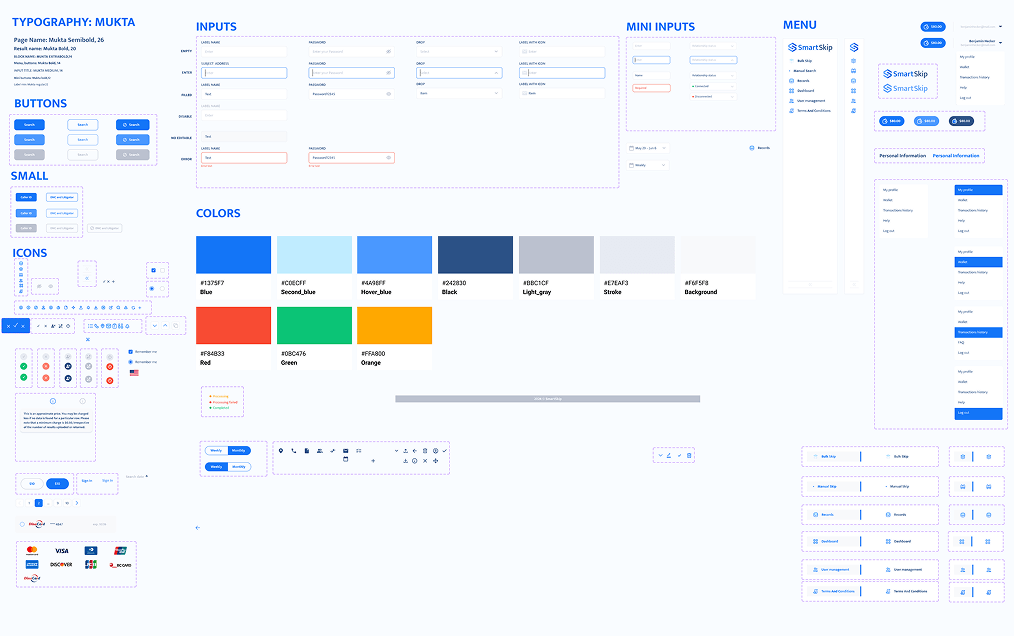Click the phone icon in the icon toolbar
Image resolution: width=1014 pixels, height=637 pixels.
293,450
